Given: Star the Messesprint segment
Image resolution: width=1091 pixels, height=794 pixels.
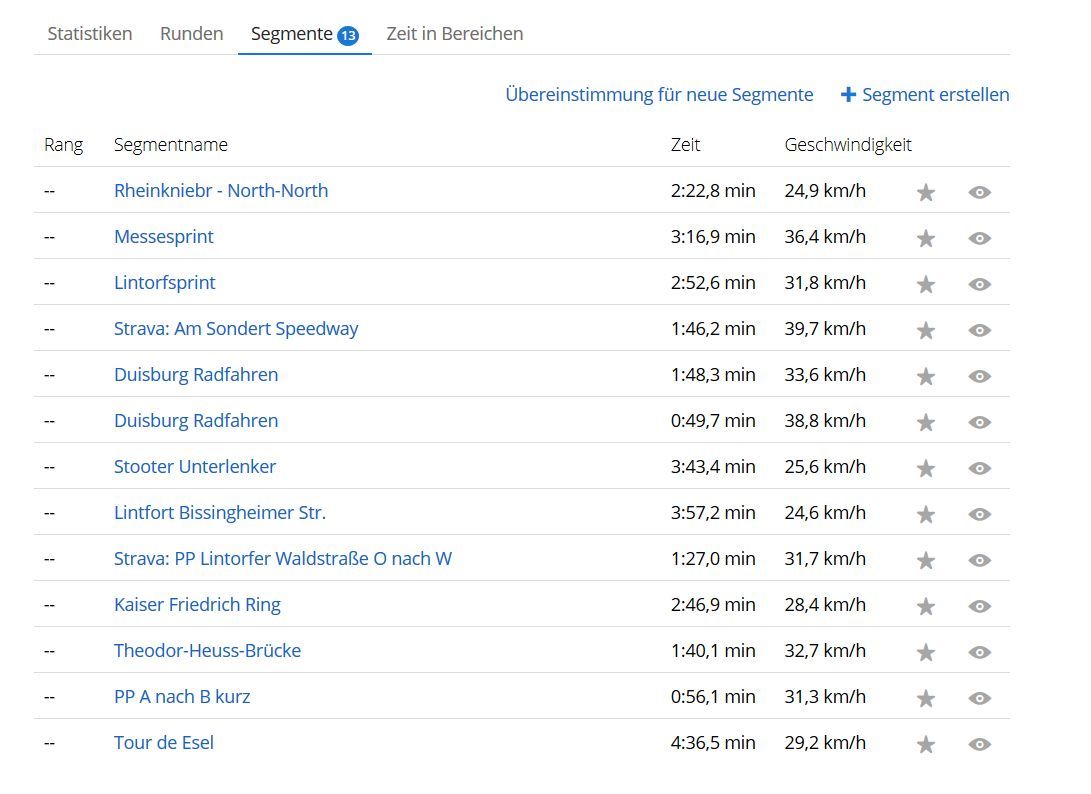Looking at the screenshot, I should click(x=926, y=238).
